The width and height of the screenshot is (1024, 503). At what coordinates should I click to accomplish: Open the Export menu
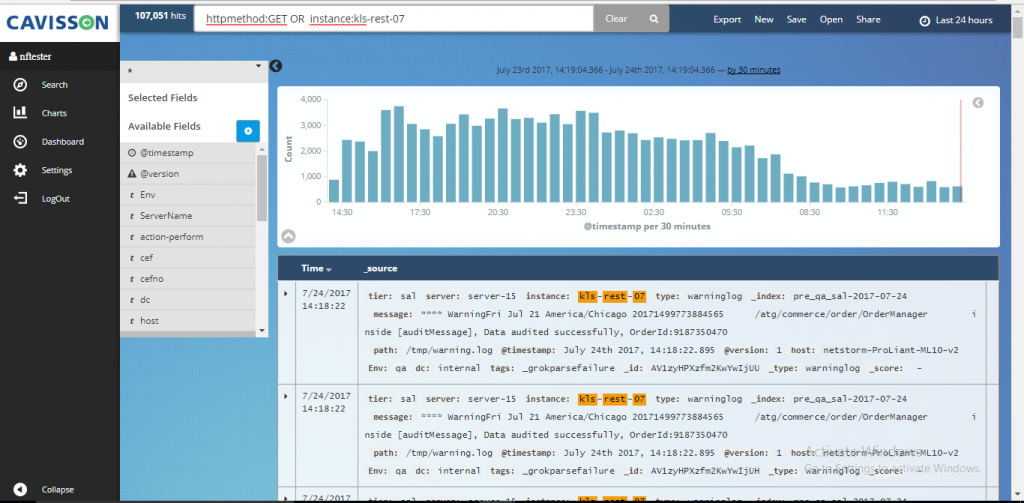pos(727,20)
